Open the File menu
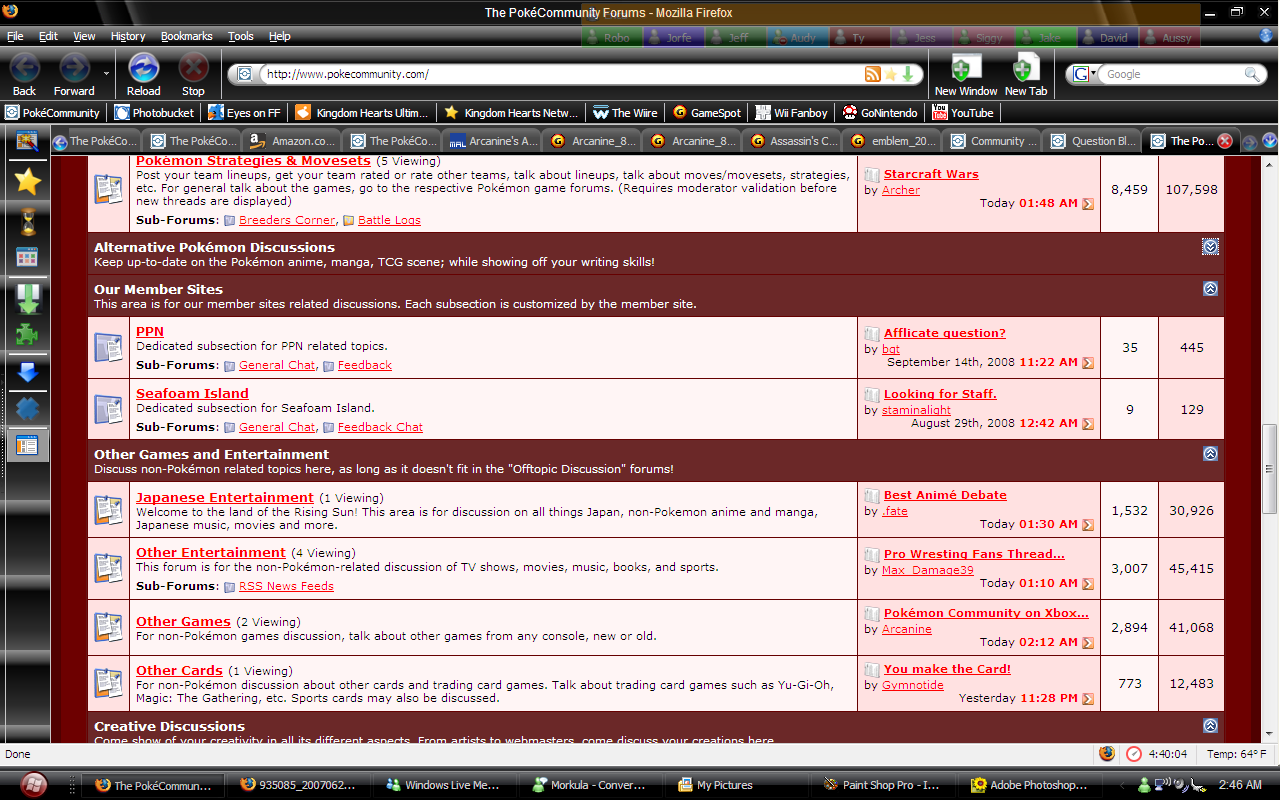 point(15,36)
